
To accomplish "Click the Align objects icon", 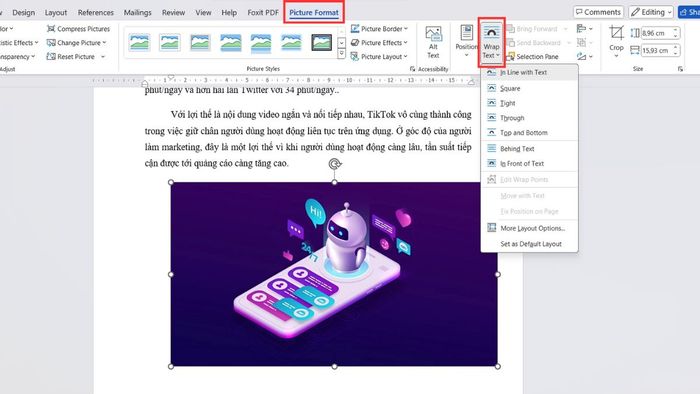I will 584,29.
